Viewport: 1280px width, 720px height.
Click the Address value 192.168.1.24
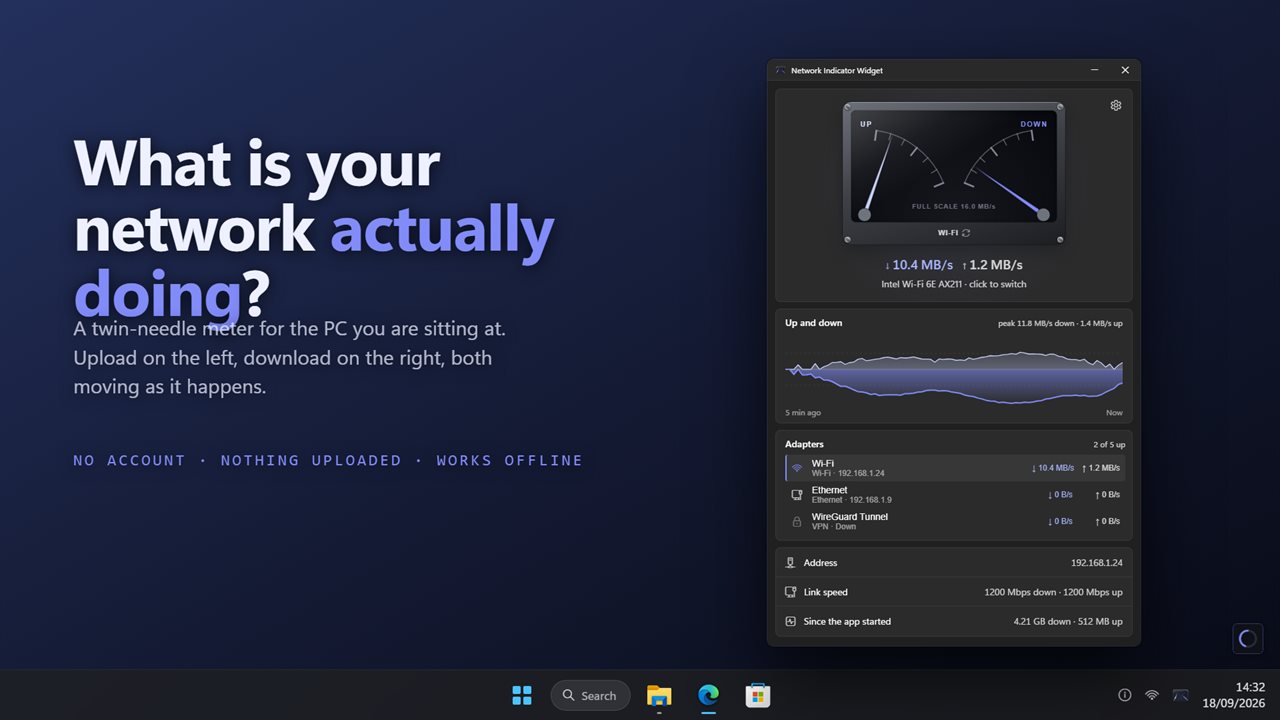coord(1097,563)
